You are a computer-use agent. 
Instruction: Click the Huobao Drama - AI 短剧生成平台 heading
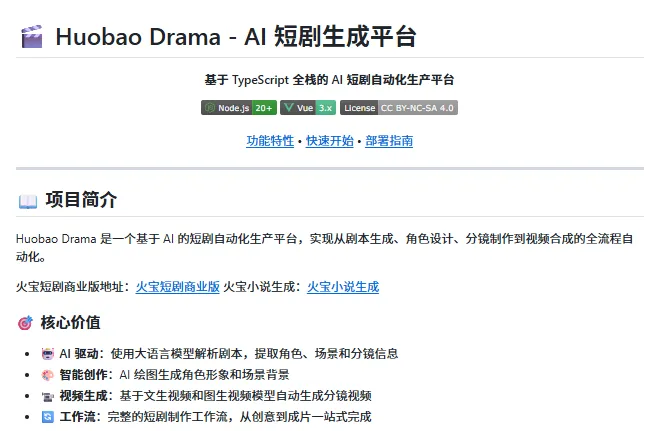click(x=236, y=37)
